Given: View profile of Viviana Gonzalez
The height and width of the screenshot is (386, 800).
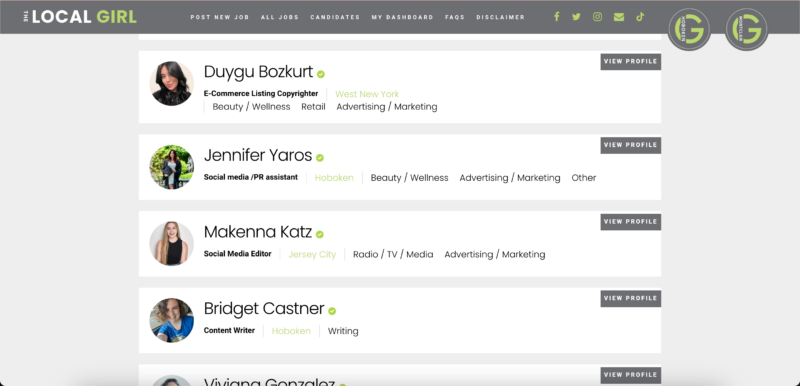Looking at the screenshot, I should pos(631,375).
